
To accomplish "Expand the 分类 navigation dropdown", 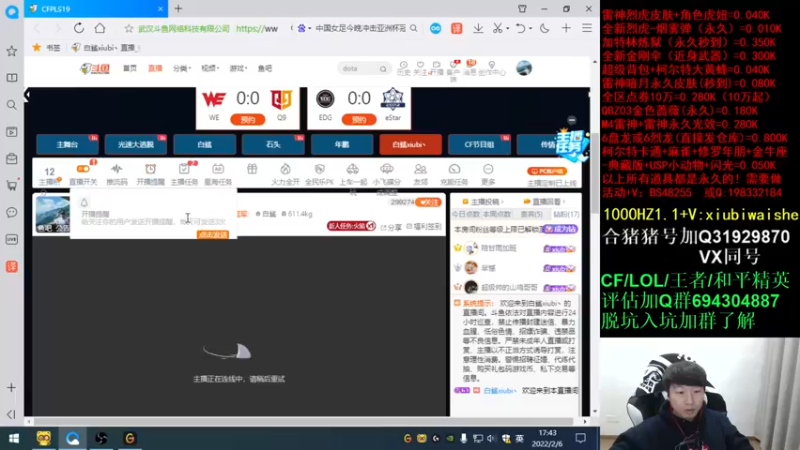I will click(x=182, y=68).
